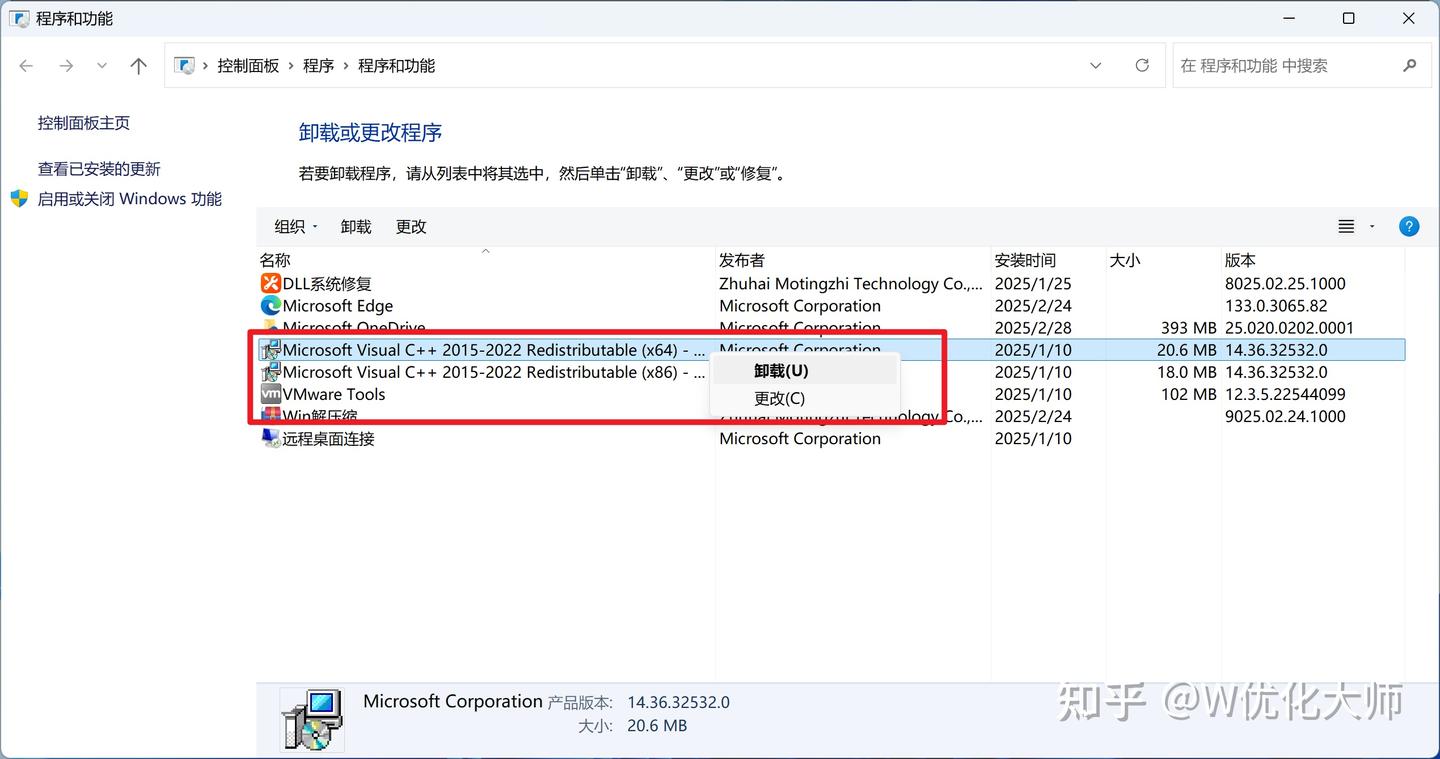
Task: Select 远程桌面连接 program icon
Action: (x=270, y=438)
